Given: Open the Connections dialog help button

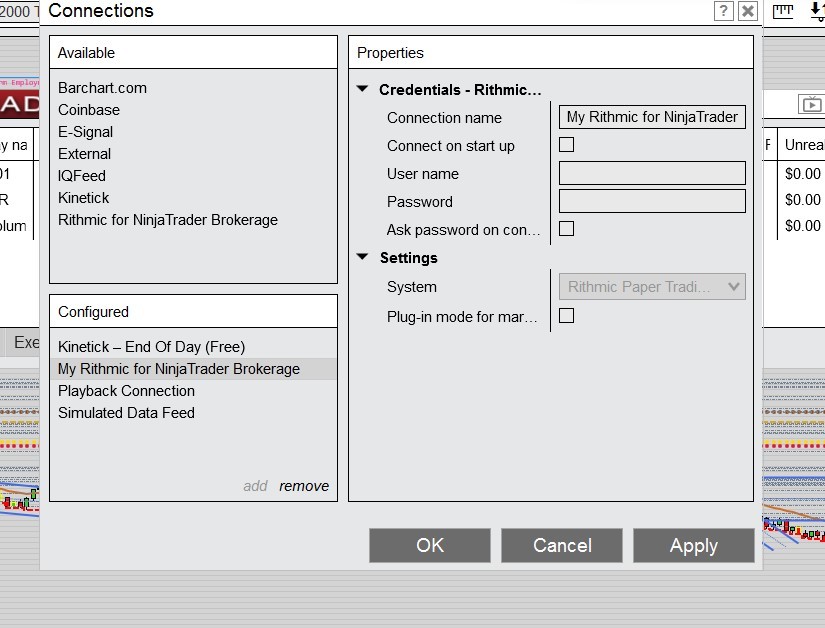Looking at the screenshot, I should [x=723, y=11].
